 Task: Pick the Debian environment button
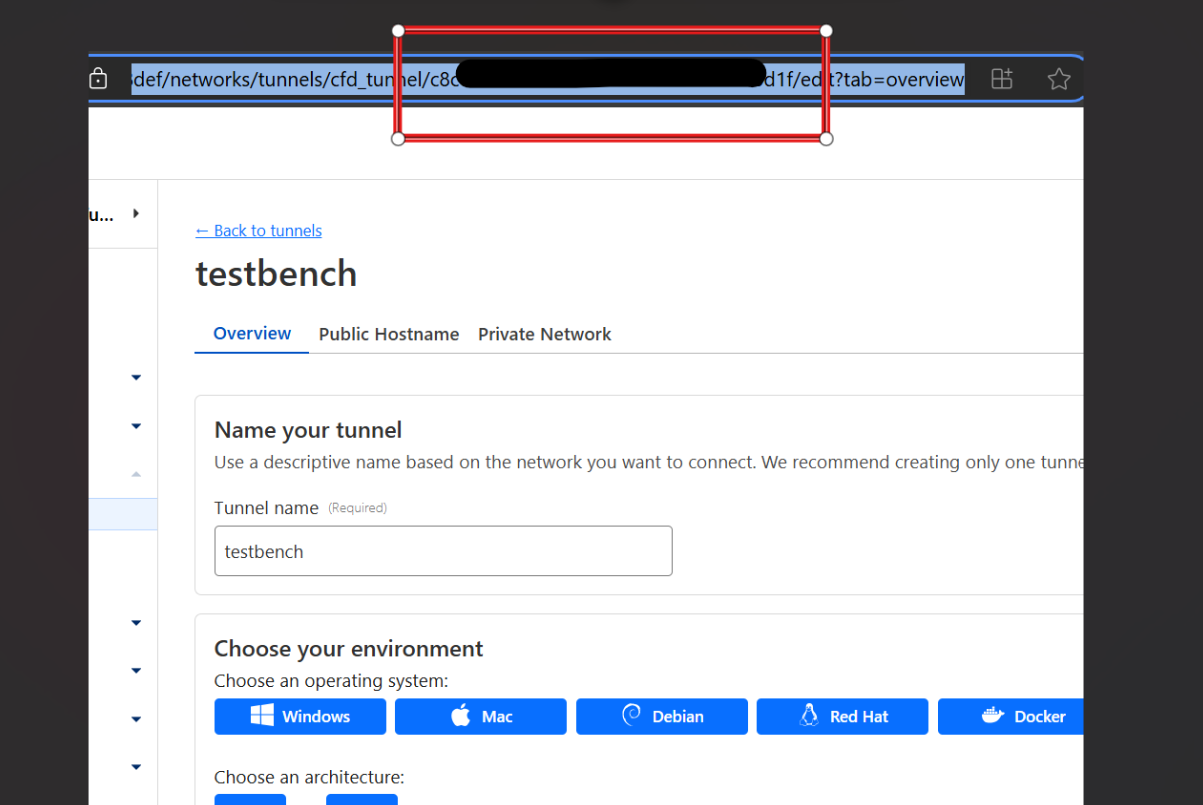[x=662, y=716]
